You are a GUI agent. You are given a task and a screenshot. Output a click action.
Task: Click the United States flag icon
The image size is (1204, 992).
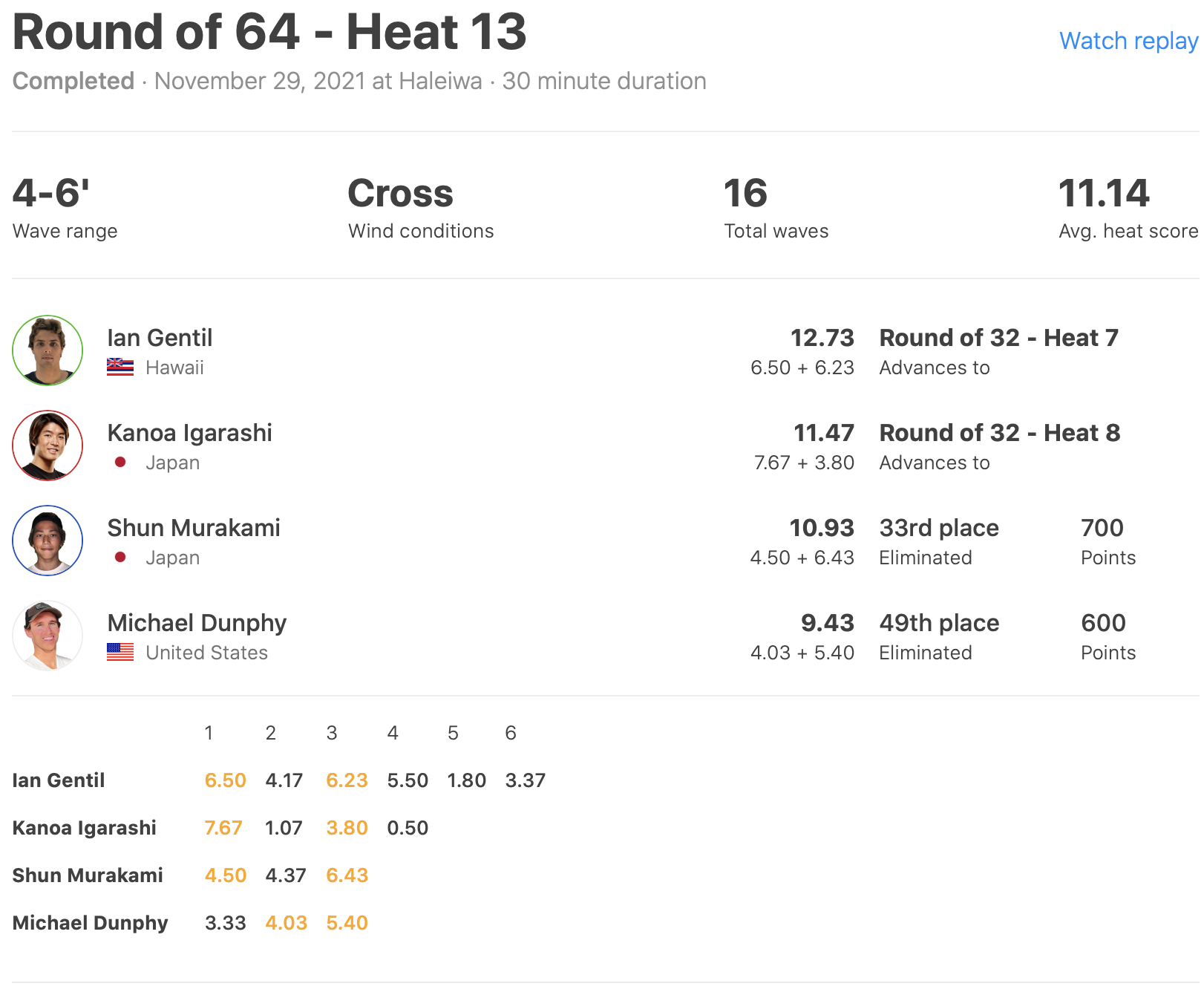coord(120,653)
